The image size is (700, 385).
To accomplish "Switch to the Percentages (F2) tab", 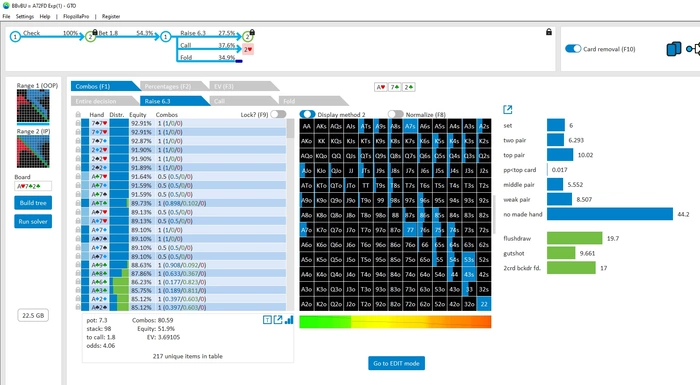I will click(173, 86).
